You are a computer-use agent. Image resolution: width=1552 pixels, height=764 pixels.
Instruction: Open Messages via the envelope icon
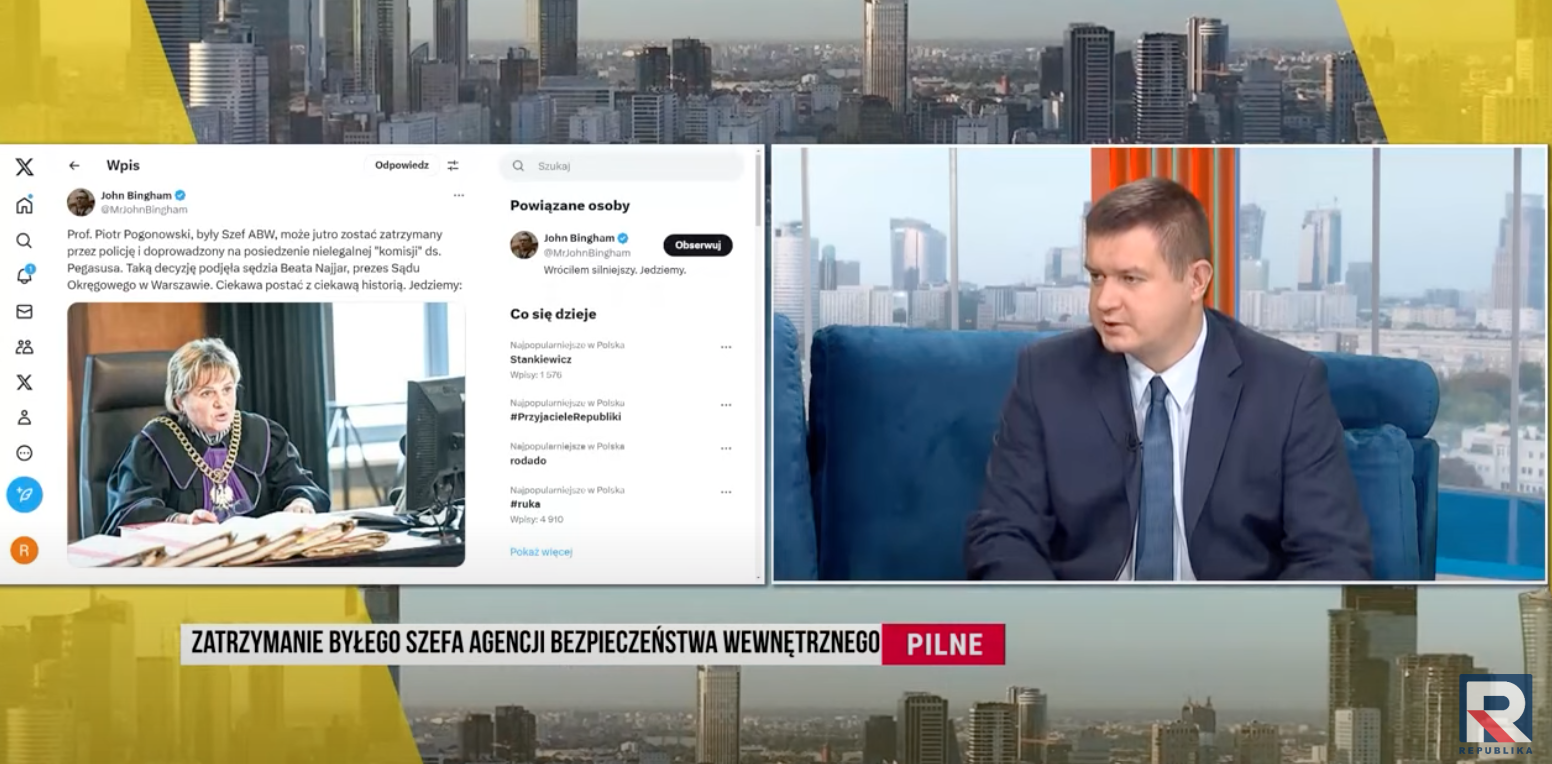coord(24,312)
